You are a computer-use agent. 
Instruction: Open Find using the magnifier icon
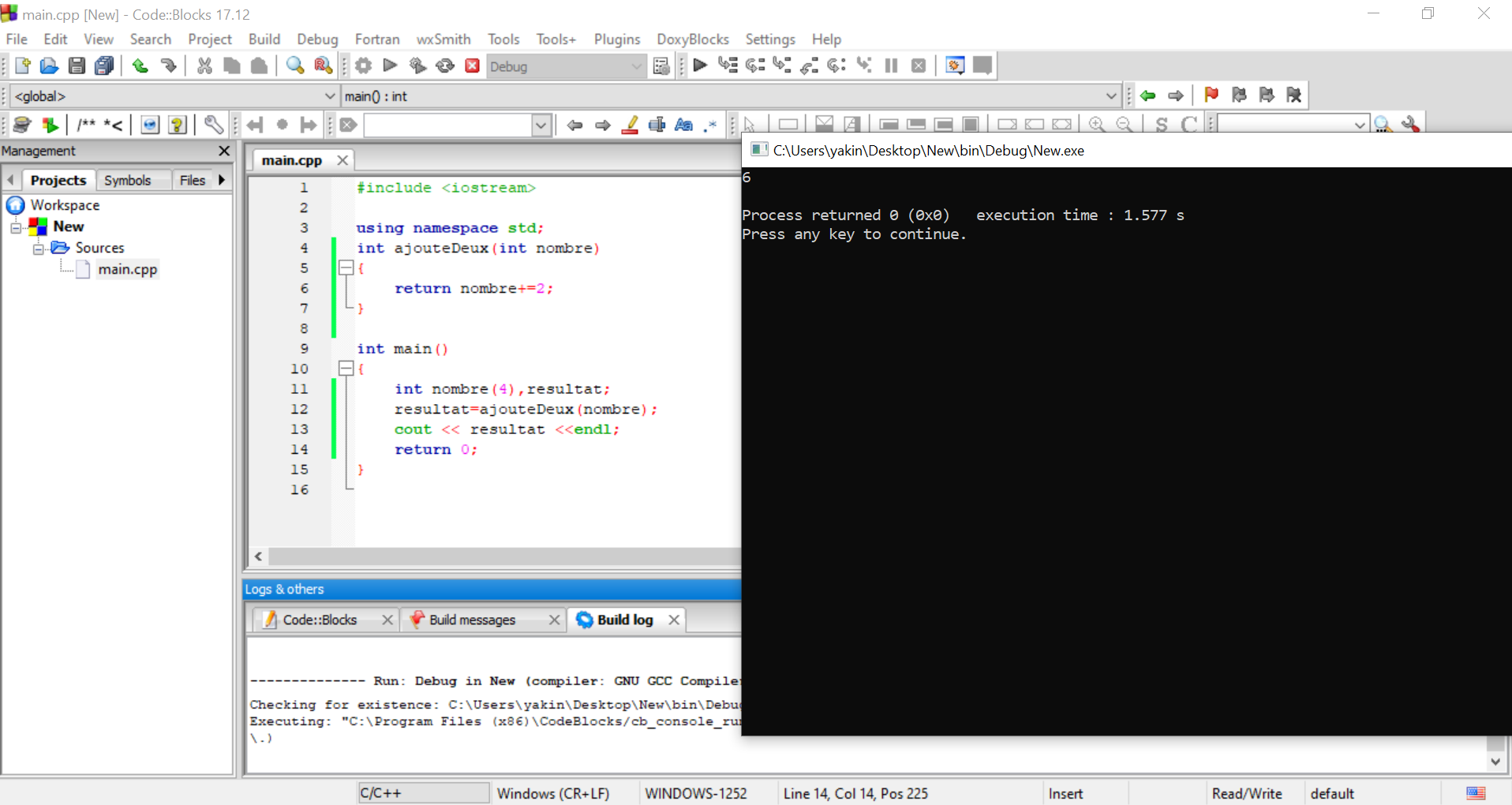[294, 66]
